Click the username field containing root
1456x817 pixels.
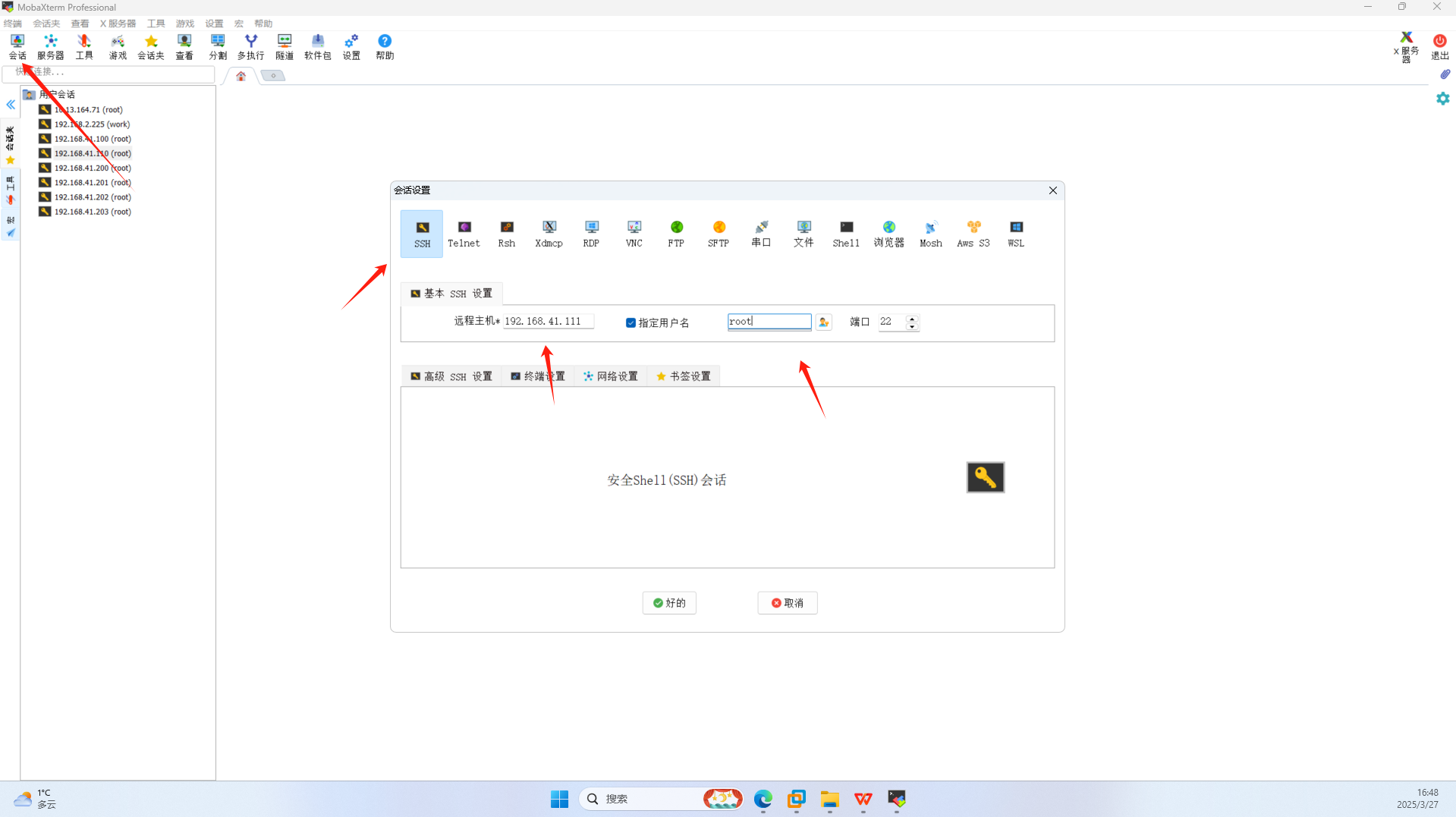(x=769, y=322)
